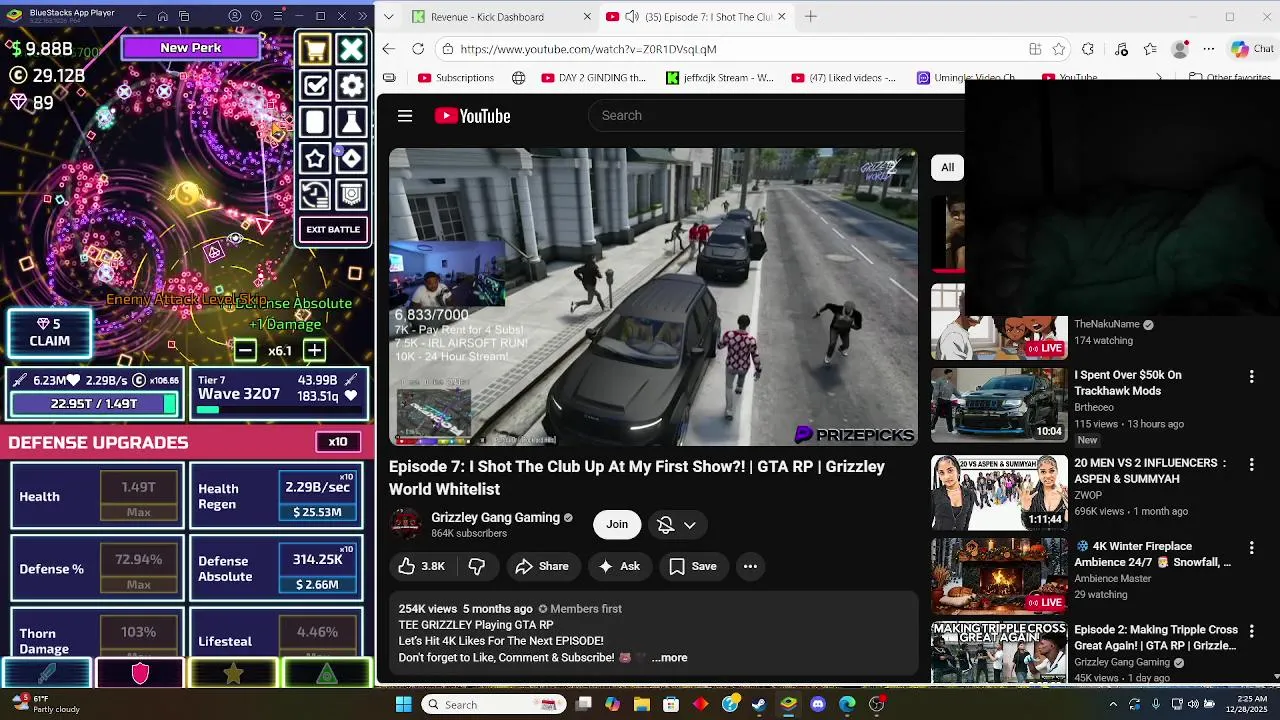1280x720 pixels.
Task: Open the browser tab search dropdown
Action: pos(388,16)
